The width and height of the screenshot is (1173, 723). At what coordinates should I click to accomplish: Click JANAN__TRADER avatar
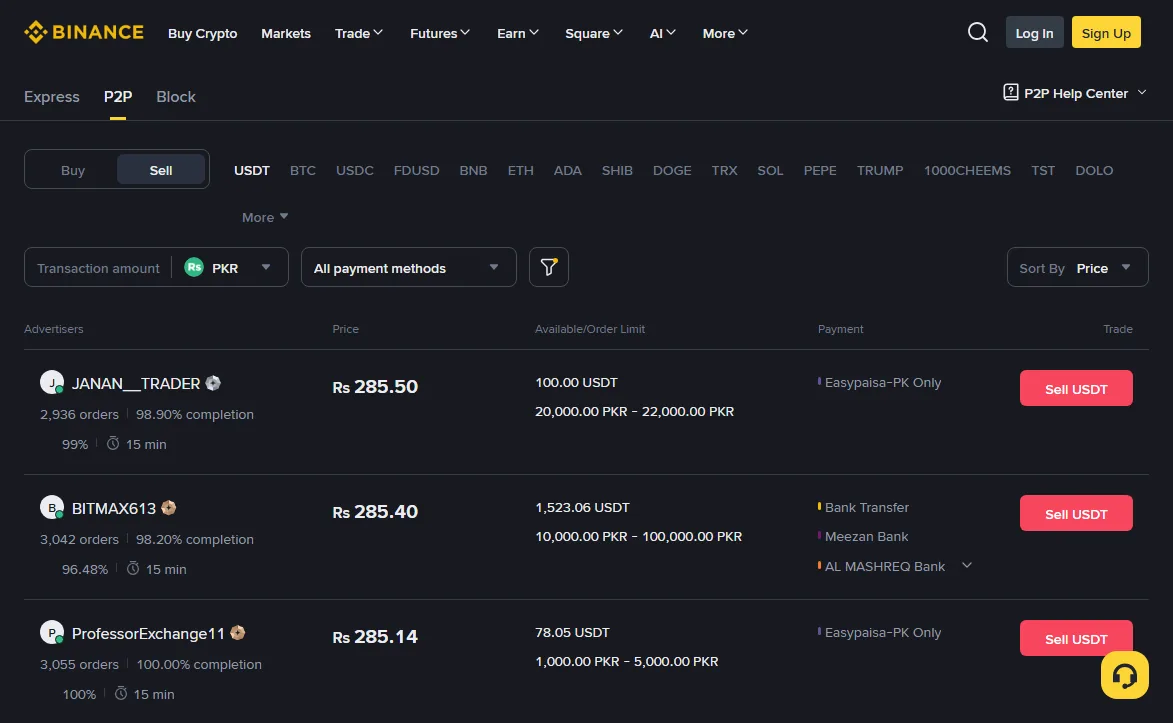point(52,382)
